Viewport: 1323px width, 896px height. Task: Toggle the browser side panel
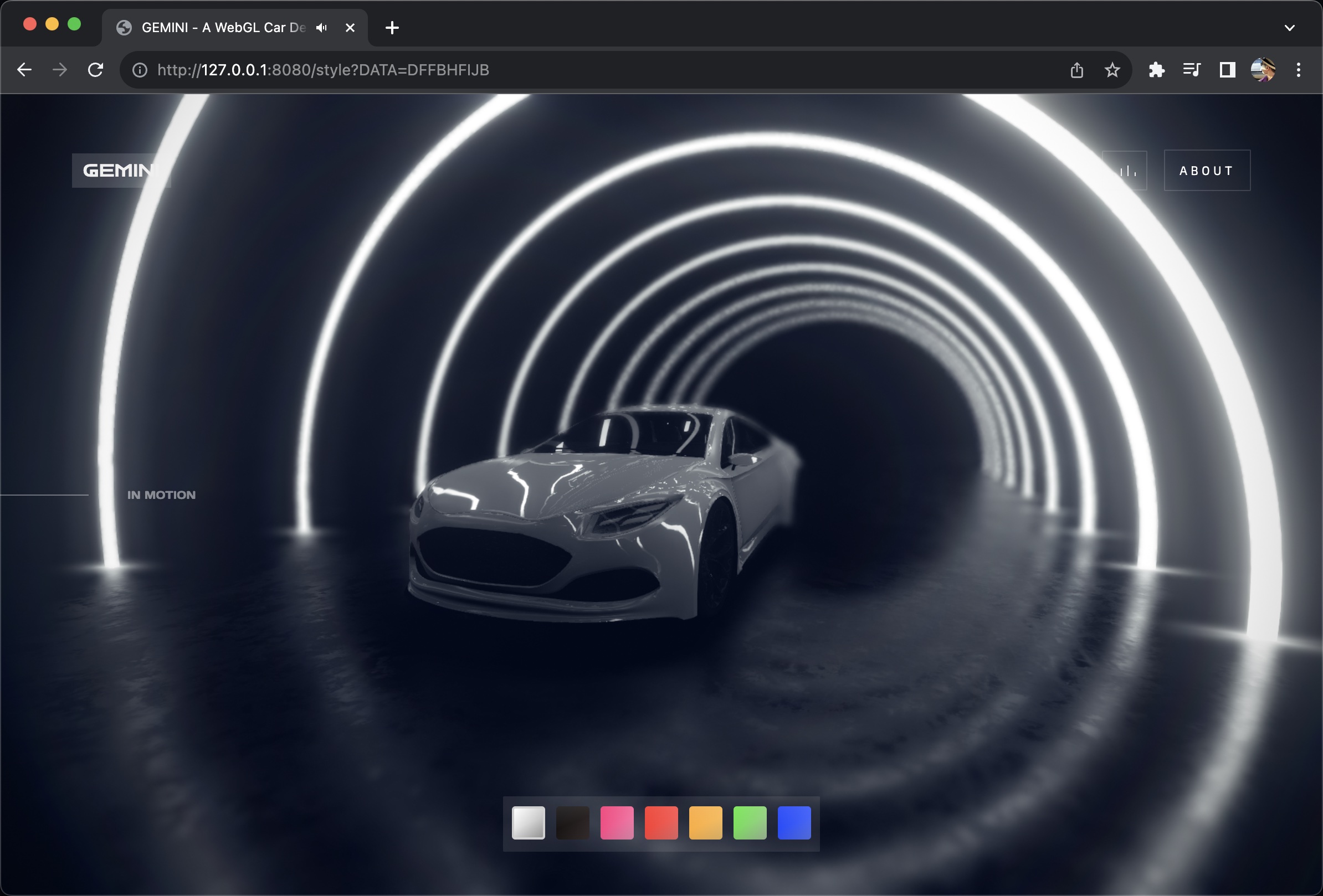[x=1227, y=70]
